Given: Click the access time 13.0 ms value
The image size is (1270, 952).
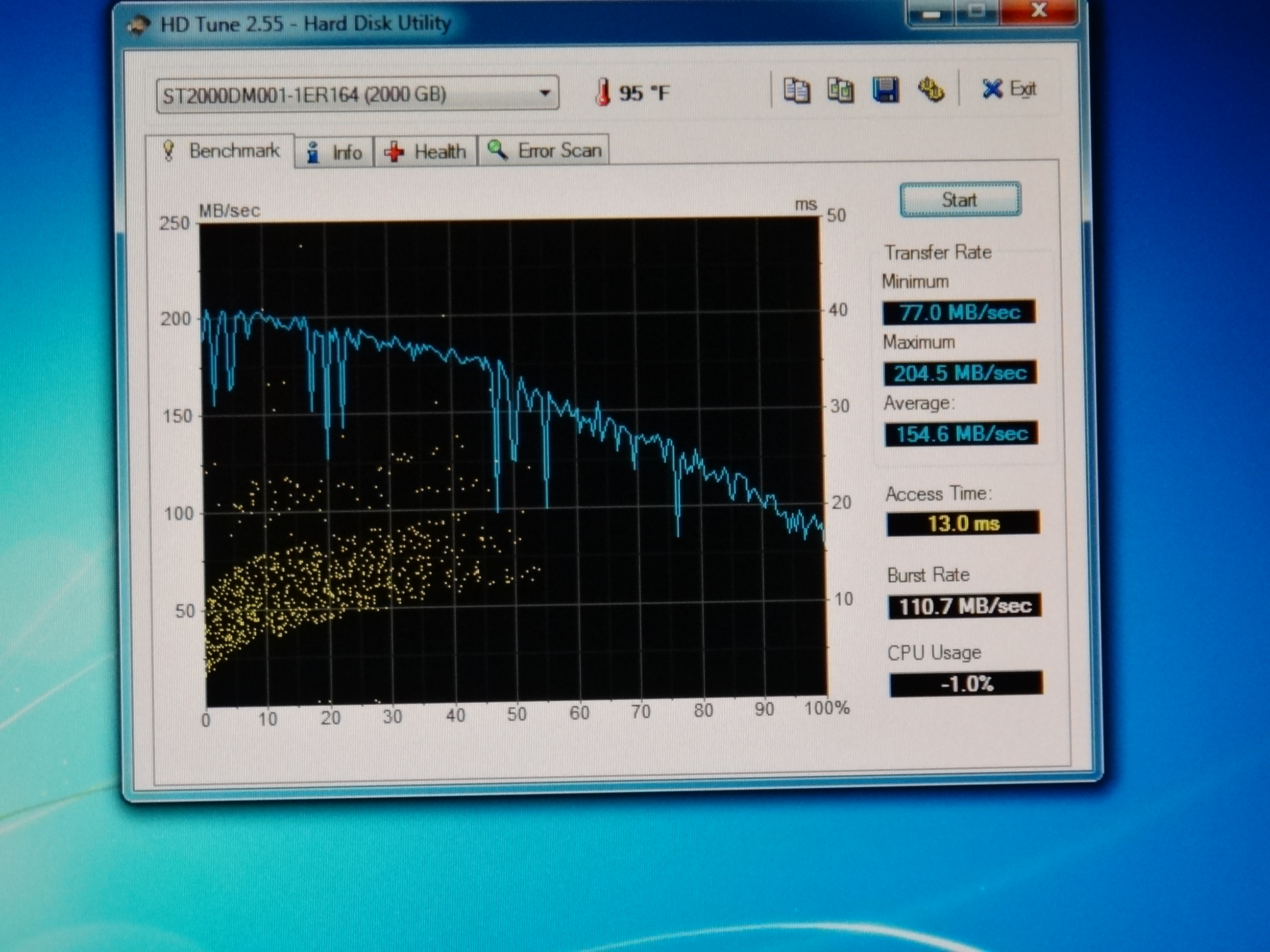Looking at the screenshot, I should pos(963,524).
